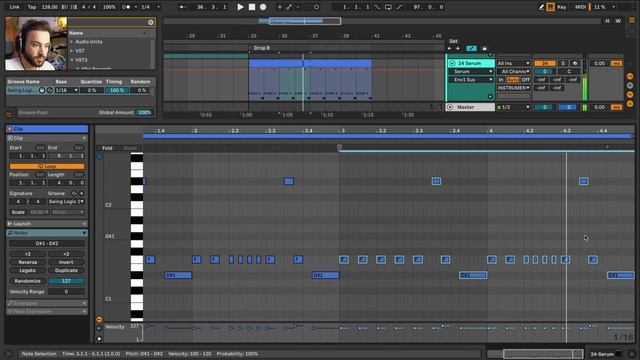640x360 pixels.
Task: Clear the browser search field
Action: (x=151, y=22)
